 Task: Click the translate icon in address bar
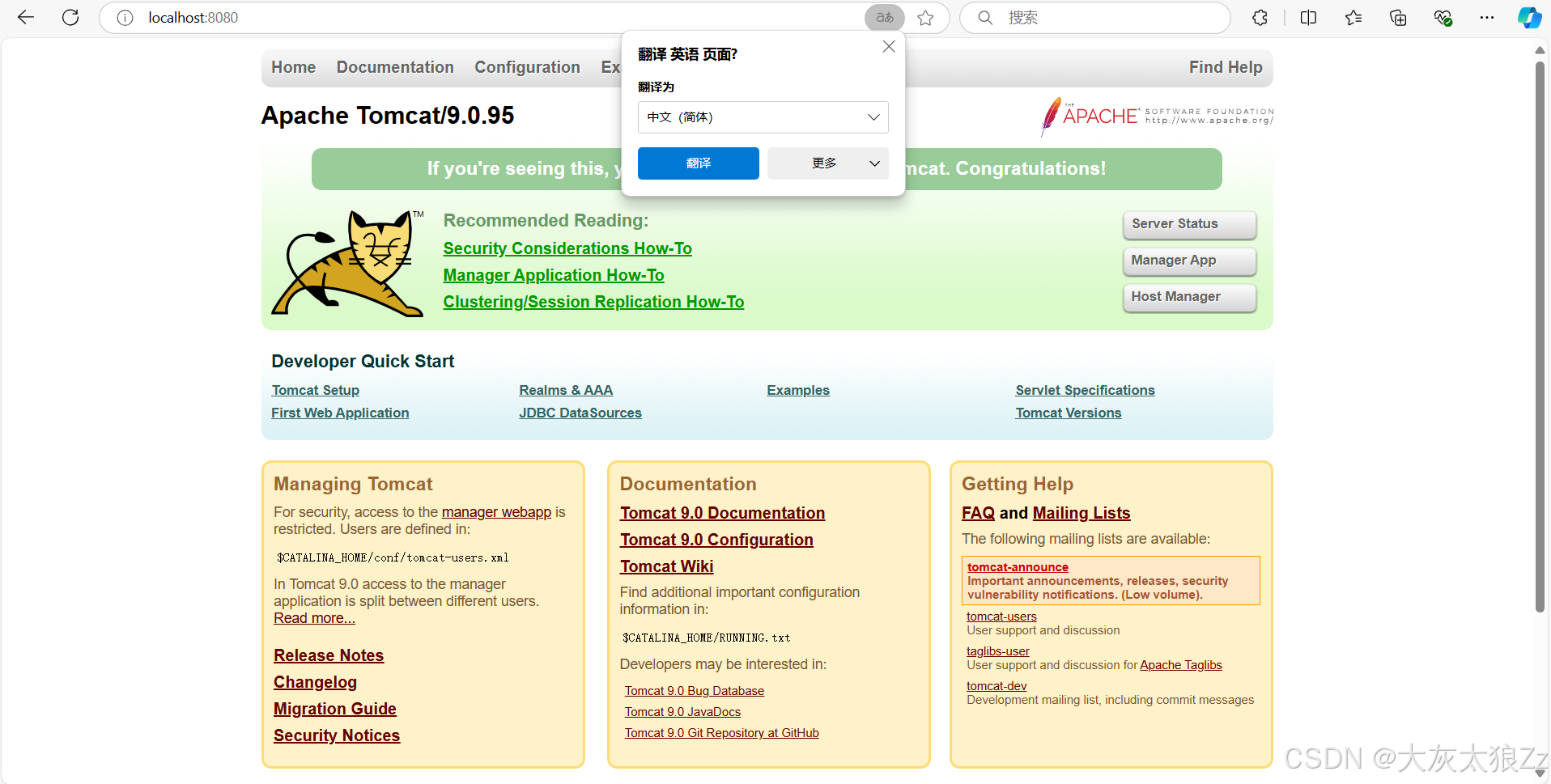[885, 18]
